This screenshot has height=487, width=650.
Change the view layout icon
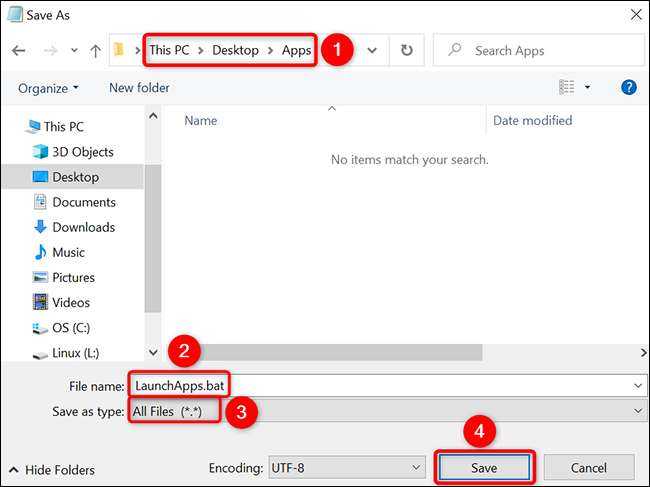pyautogui.click(x=567, y=87)
